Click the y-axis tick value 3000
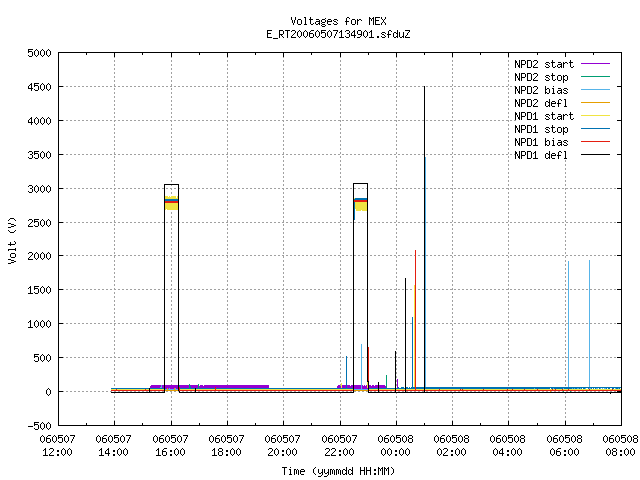640x480 pixels. point(39,189)
